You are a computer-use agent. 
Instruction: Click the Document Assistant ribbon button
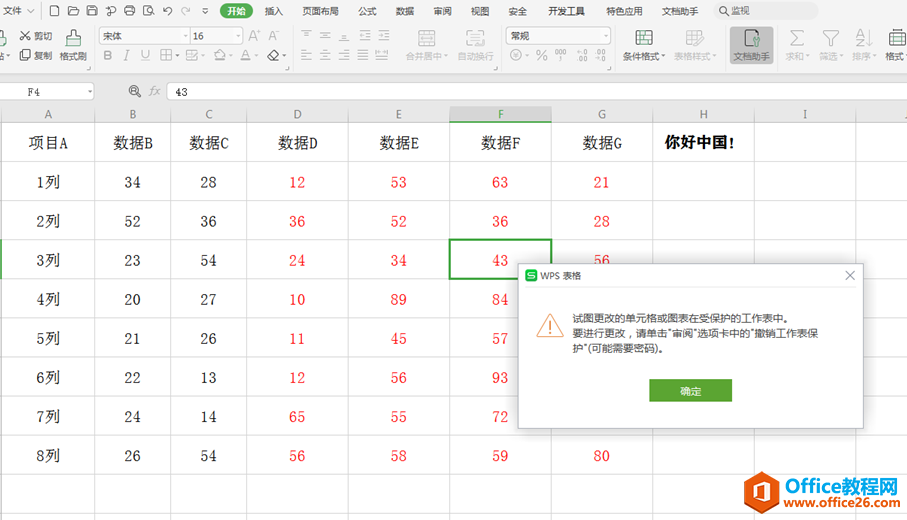tap(751, 45)
